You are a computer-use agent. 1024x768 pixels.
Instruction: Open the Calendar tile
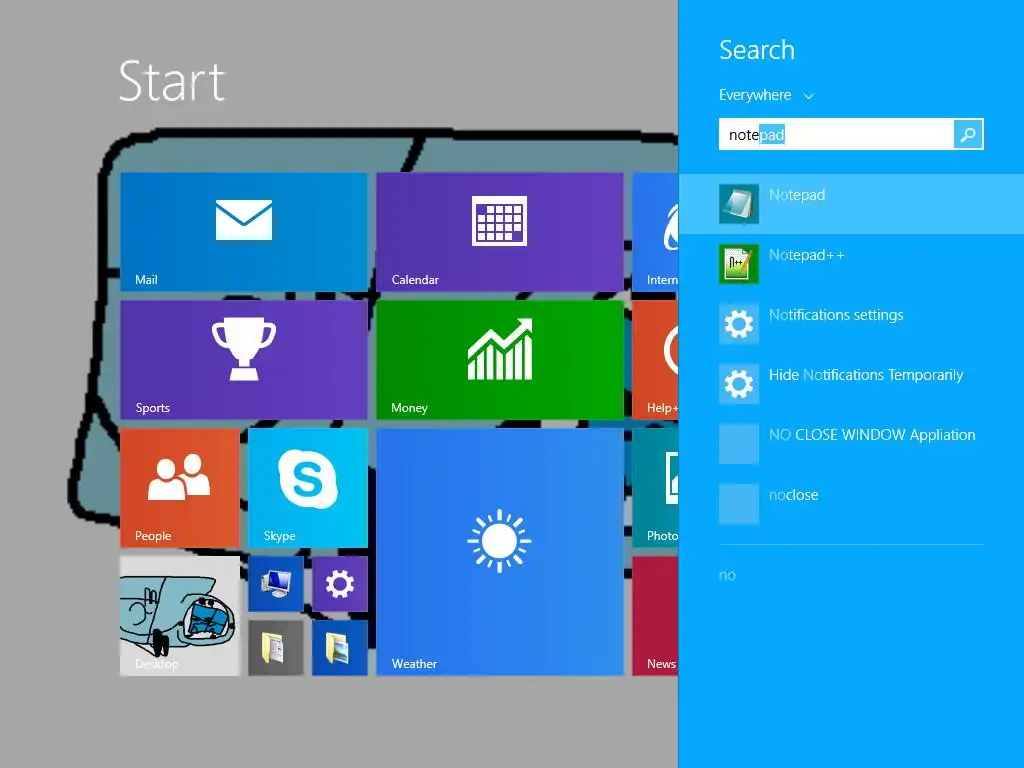(x=500, y=231)
